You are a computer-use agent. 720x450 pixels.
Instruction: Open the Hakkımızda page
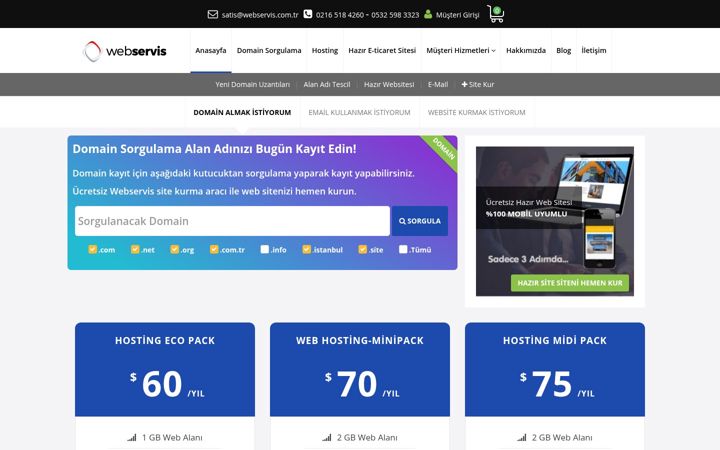526,51
